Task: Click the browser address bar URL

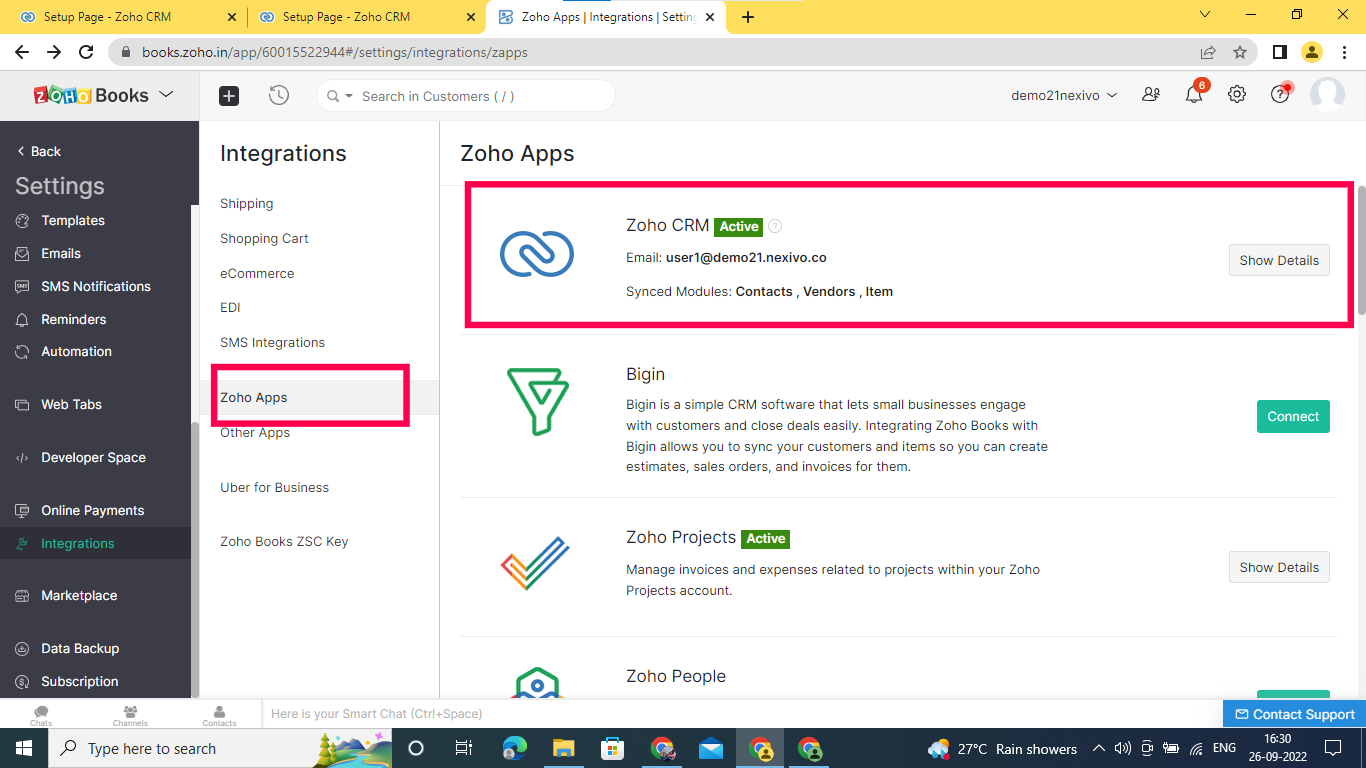Action: coord(335,52)
